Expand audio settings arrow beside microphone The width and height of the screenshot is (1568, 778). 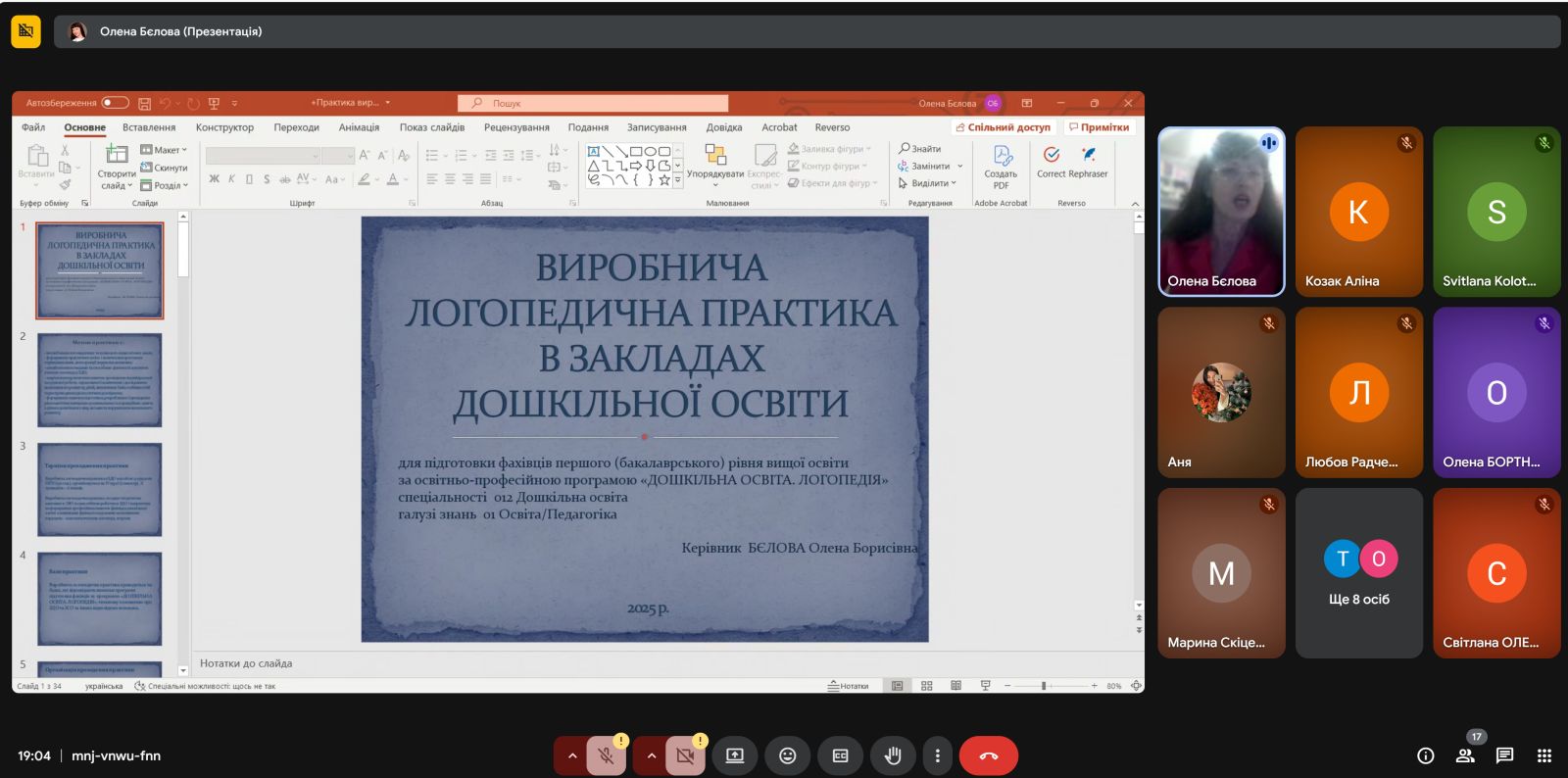(x=572, y=755)
